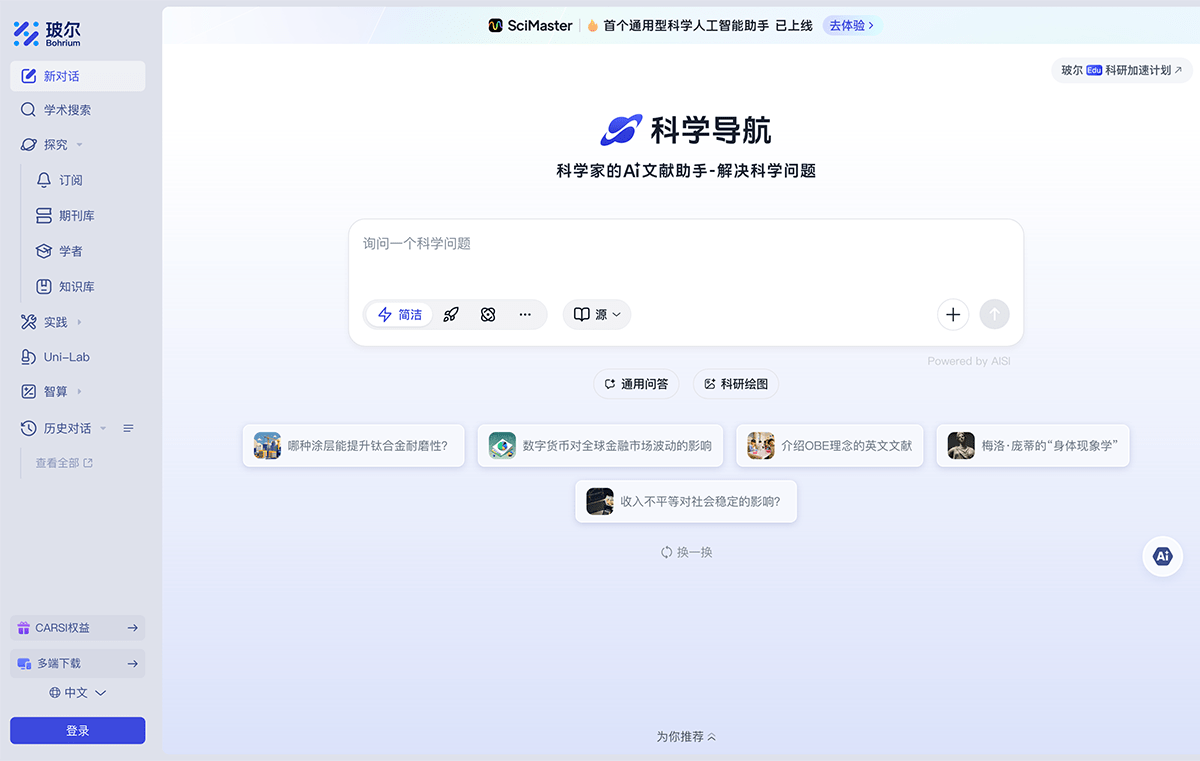Collapse the 探究 section in sidebar
The width and height of the screenshot is (1200, 761).
pos(77,143)
